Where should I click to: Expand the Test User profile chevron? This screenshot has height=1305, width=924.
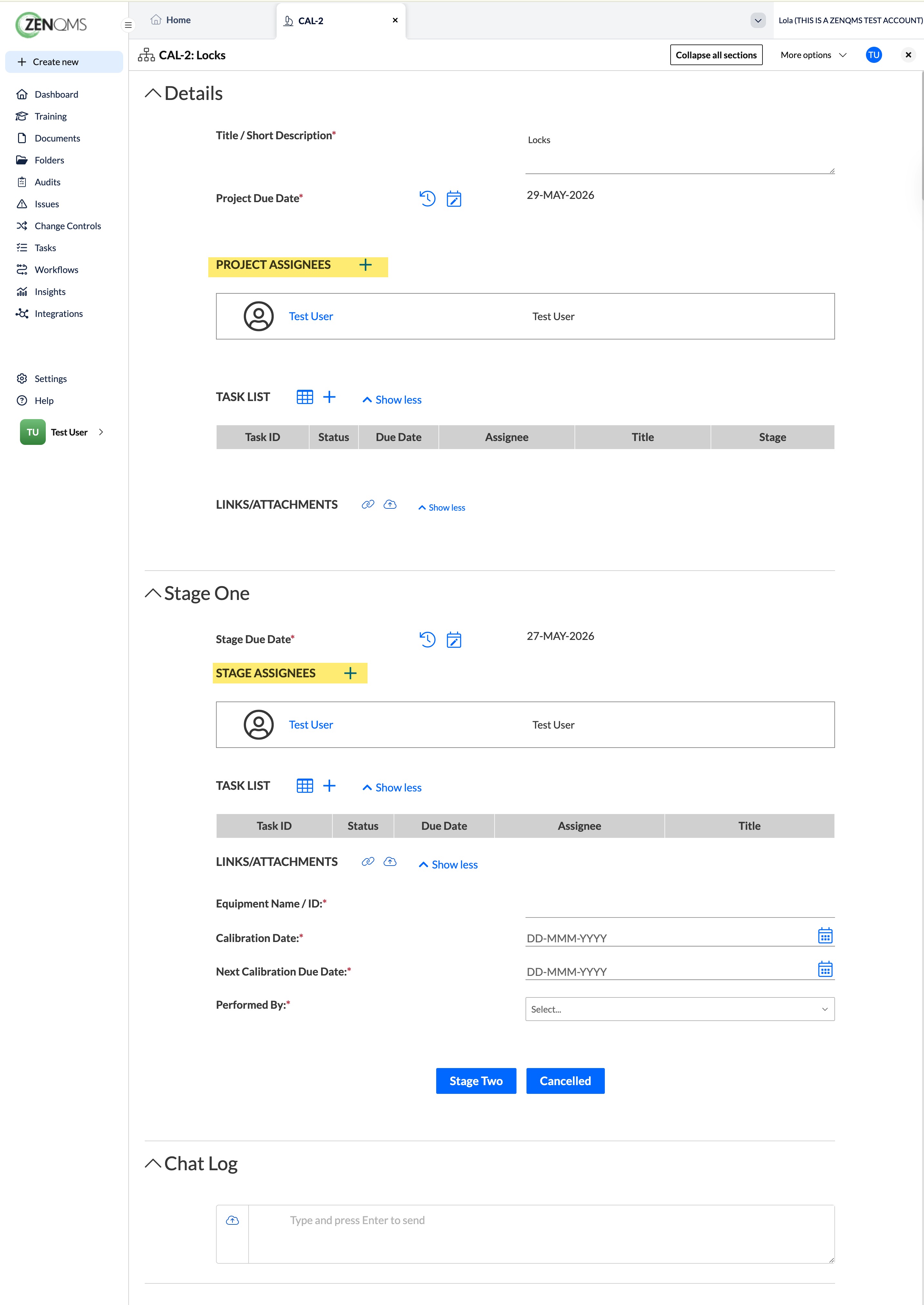pyautogui.click(x=101, y=432)
